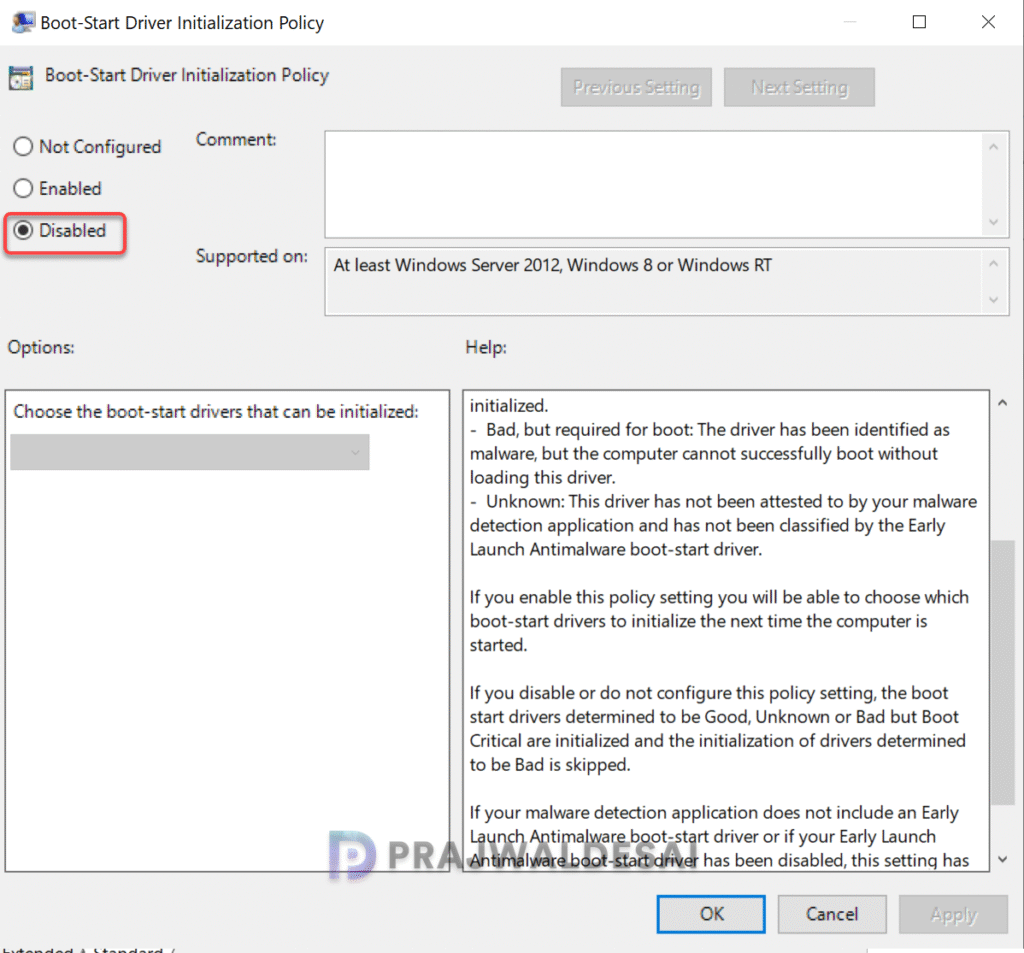
Task: Click the 'Unknown: This driver' help paragraph
Action: coord(723,525)
